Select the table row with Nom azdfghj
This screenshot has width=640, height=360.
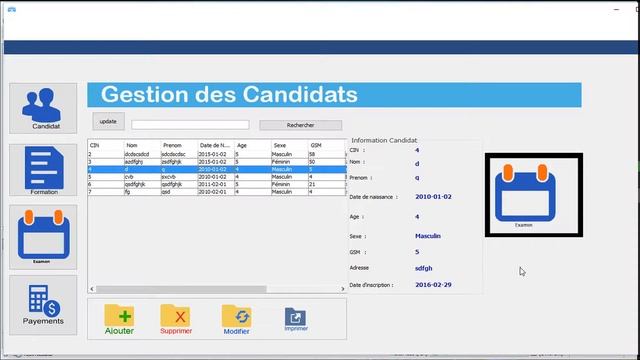[x=217, y=162]
